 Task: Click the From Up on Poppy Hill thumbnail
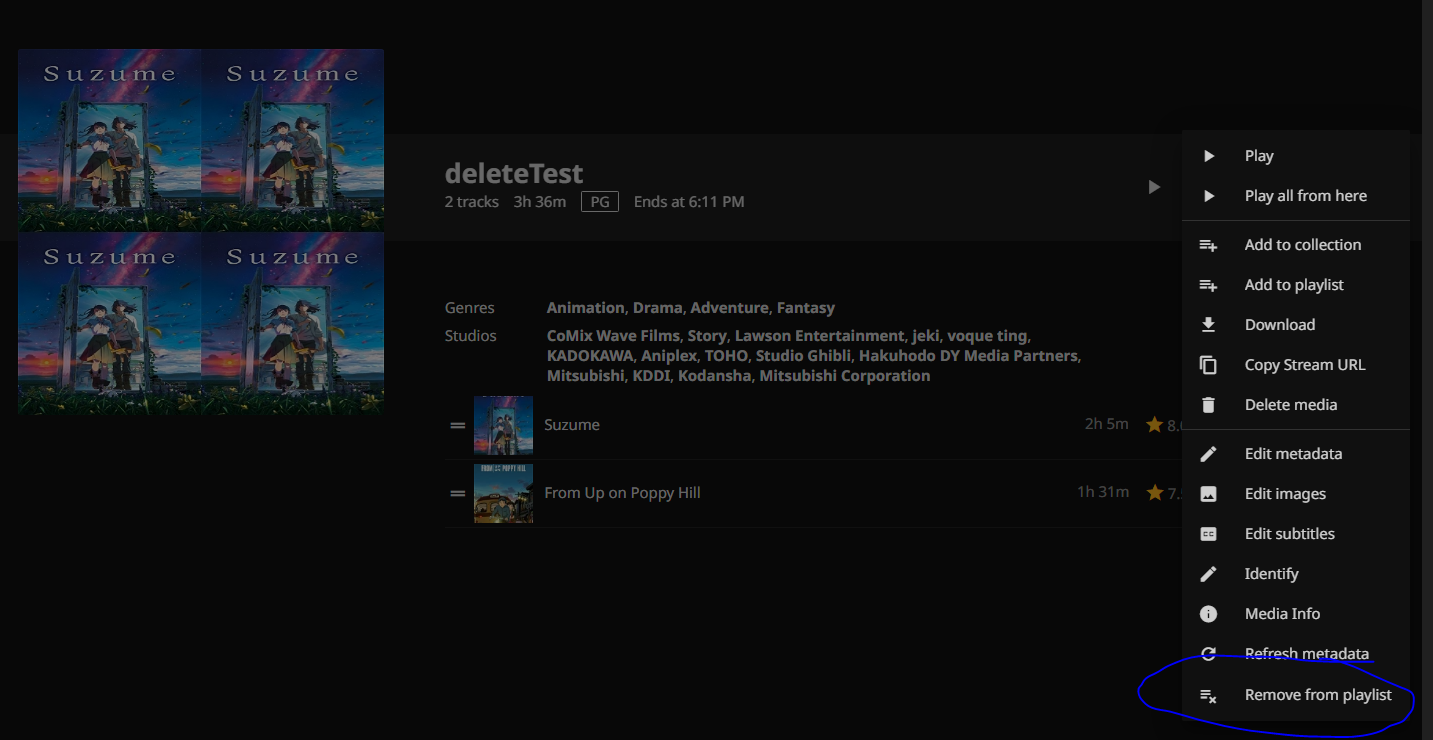503,493
